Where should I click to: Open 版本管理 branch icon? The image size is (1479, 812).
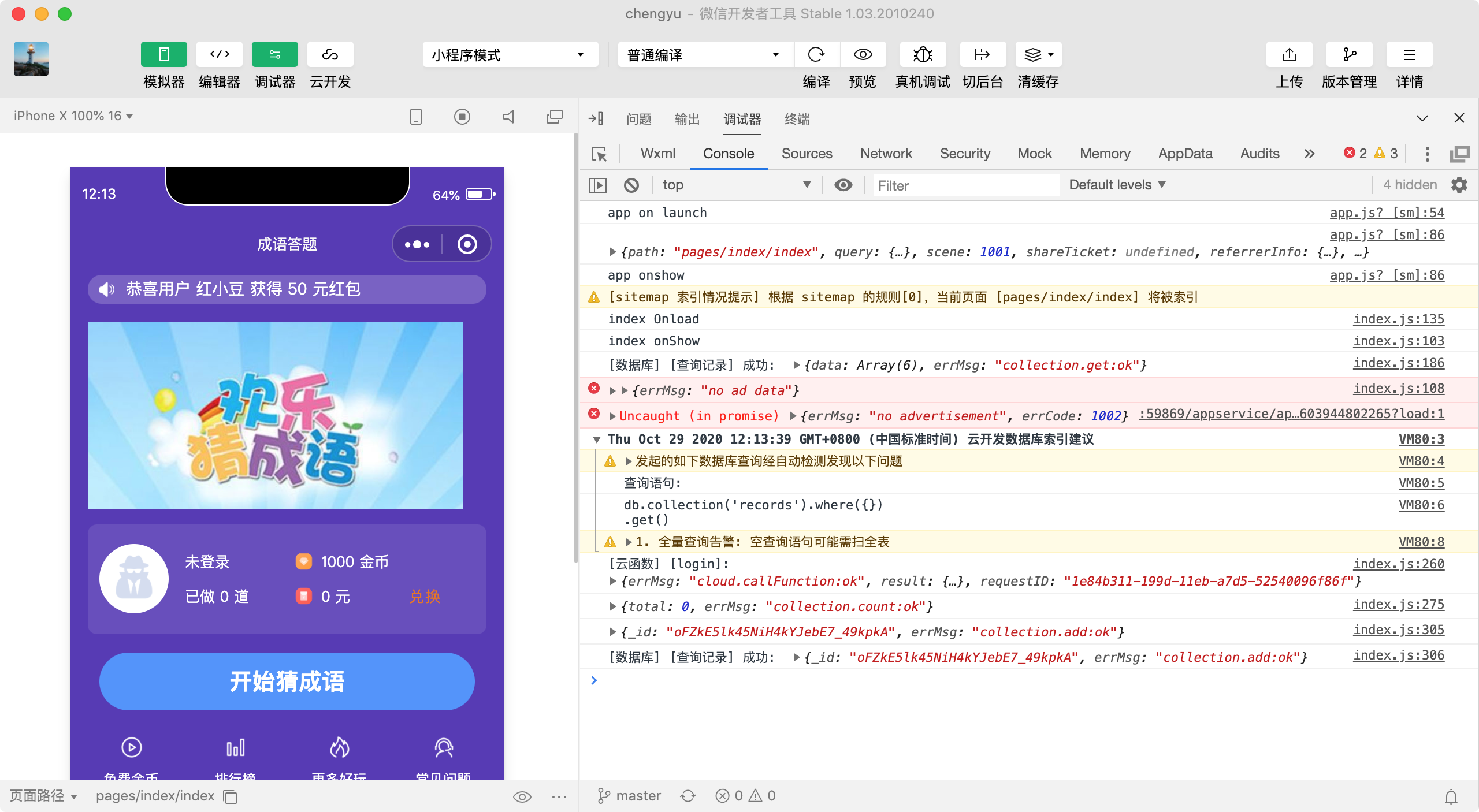[x=1349, y=54]
